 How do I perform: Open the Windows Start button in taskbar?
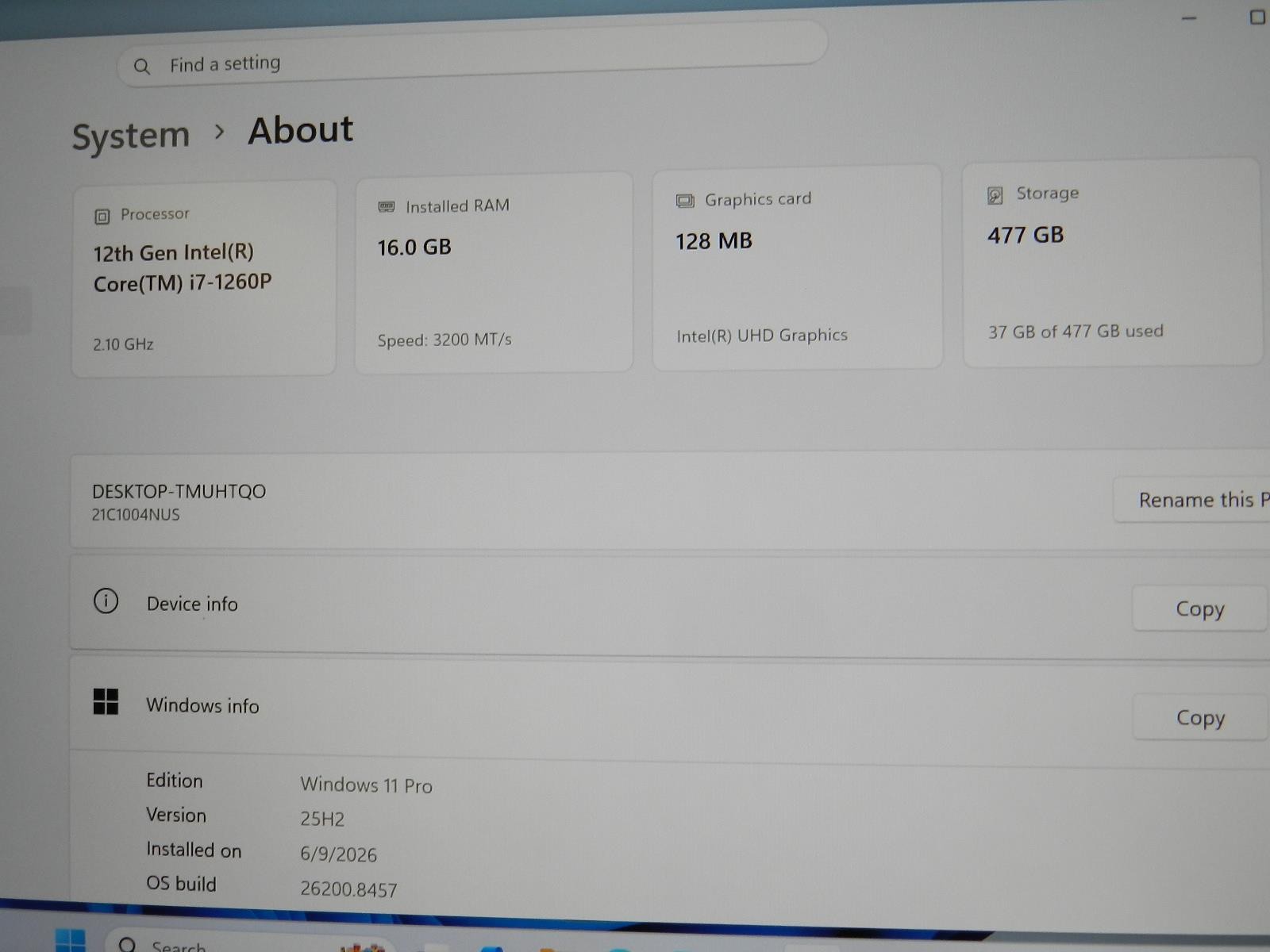coord(70,940)
